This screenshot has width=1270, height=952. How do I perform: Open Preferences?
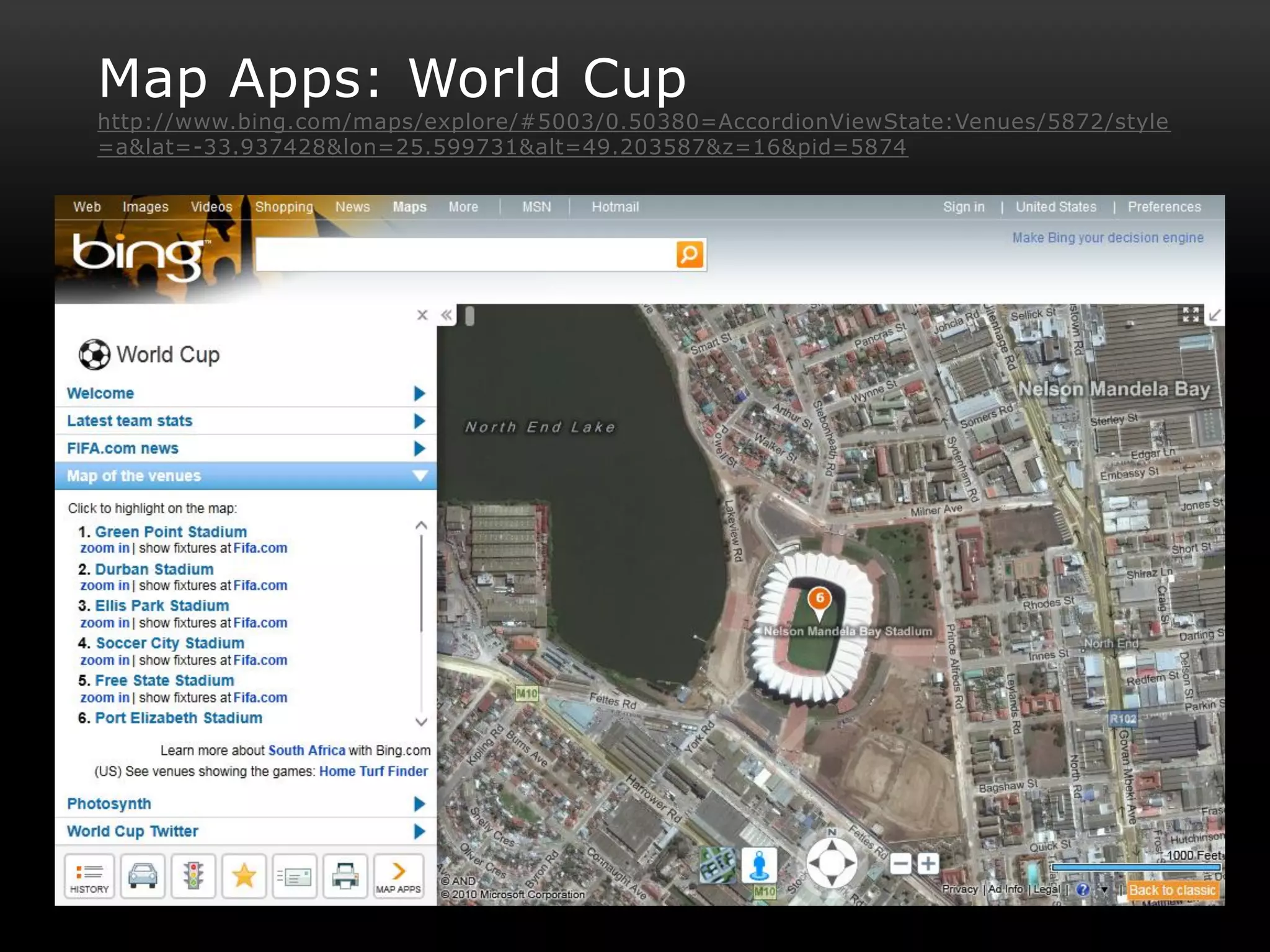1165,207
